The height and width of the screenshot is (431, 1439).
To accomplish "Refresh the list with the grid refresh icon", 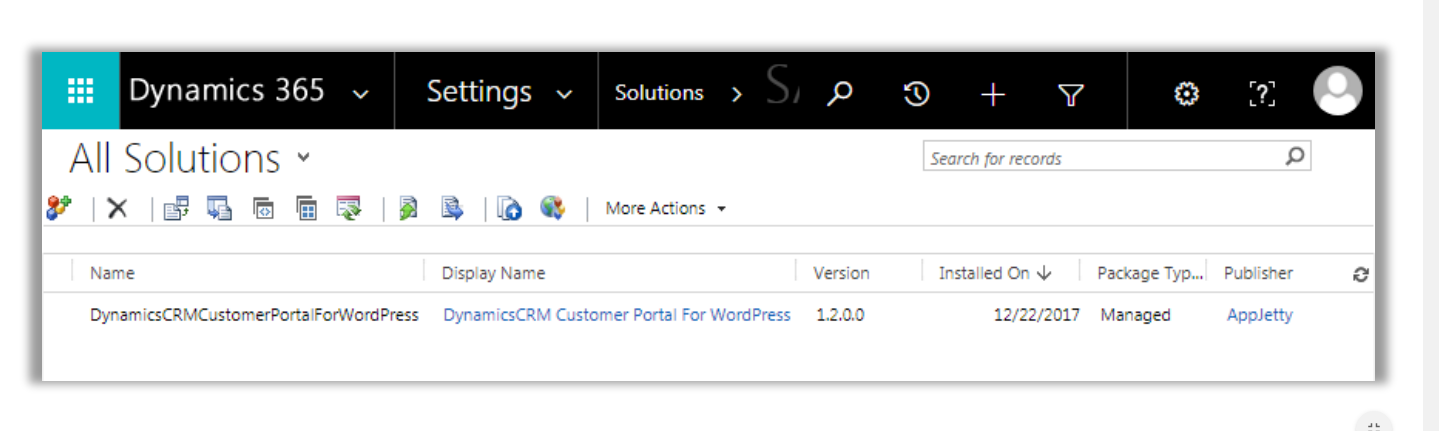I will click(1360, 274).
